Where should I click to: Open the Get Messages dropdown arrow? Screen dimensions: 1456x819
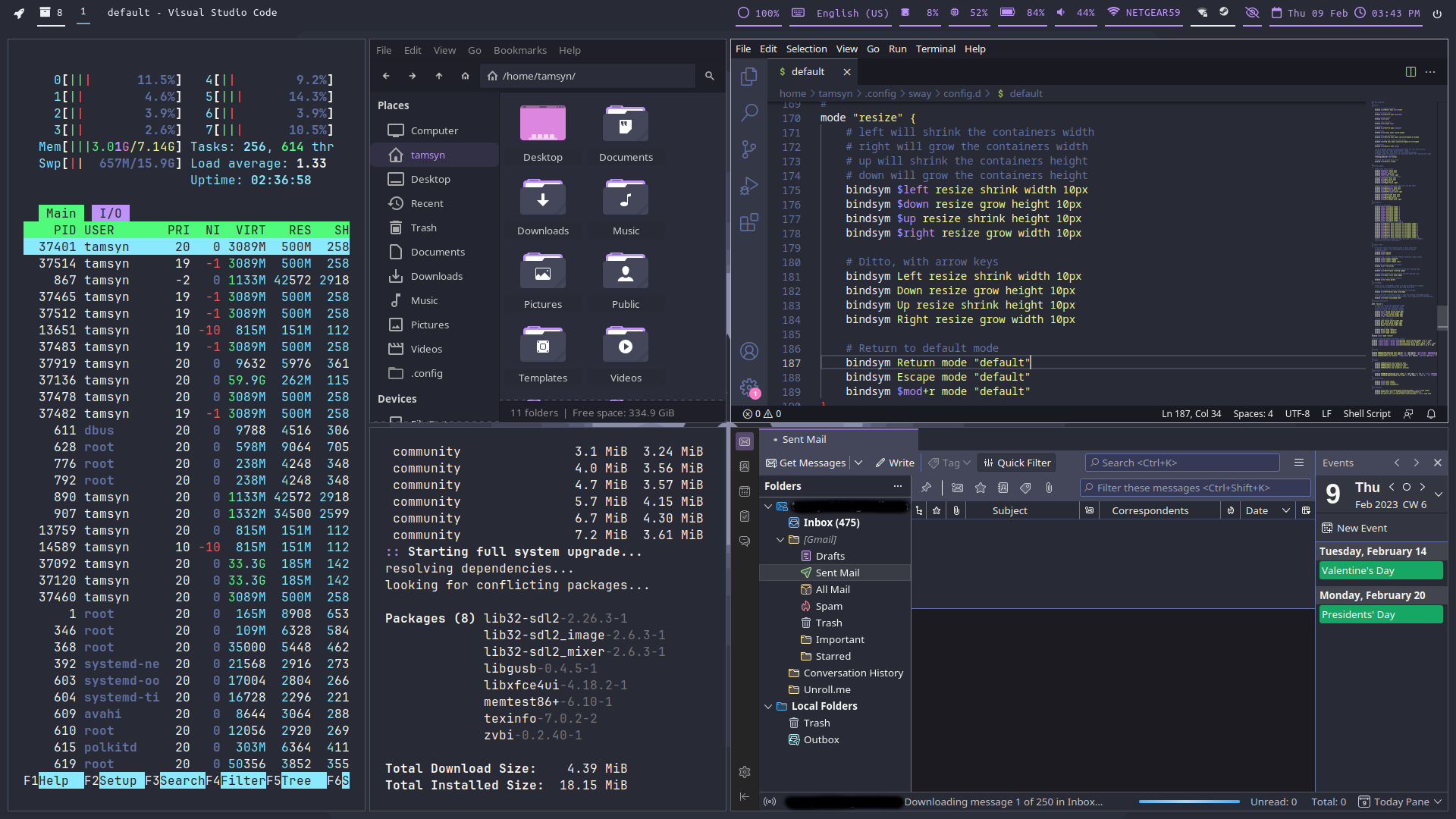point(858,463)
